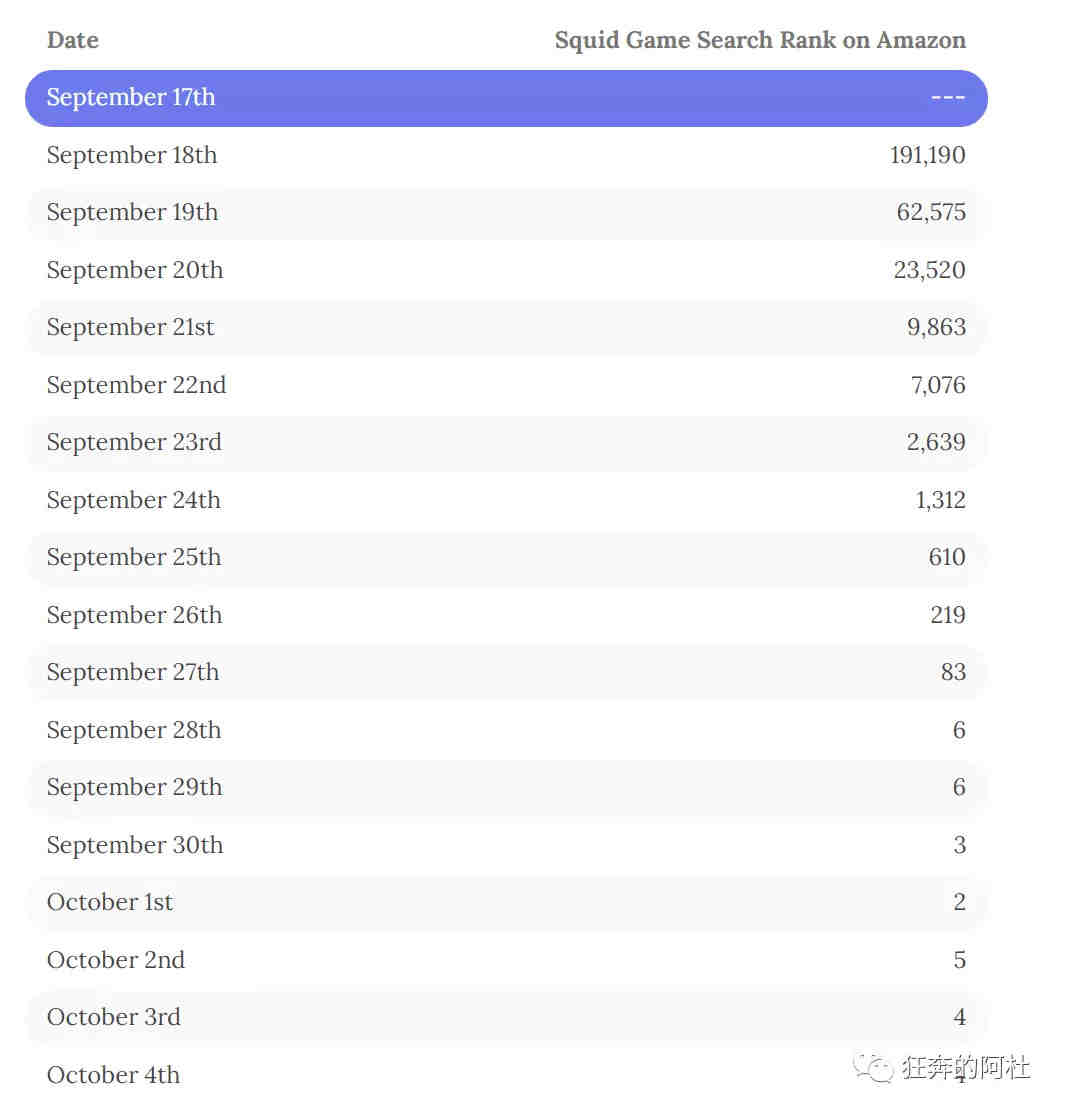Select the September 30th date cell
Screen dimensions: 1065x1114
tap(135, 845)
